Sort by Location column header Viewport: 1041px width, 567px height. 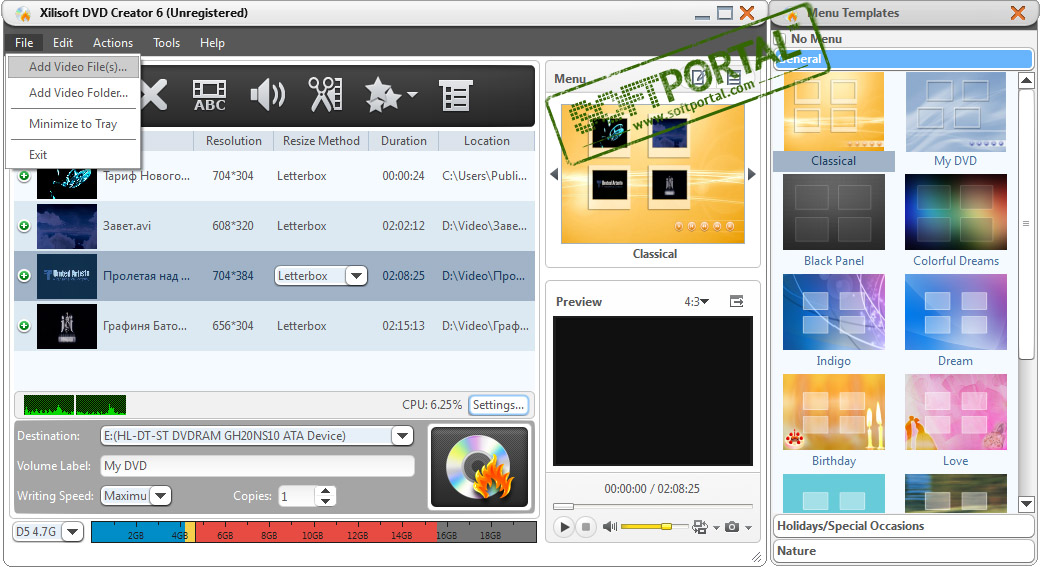point(487,141)
